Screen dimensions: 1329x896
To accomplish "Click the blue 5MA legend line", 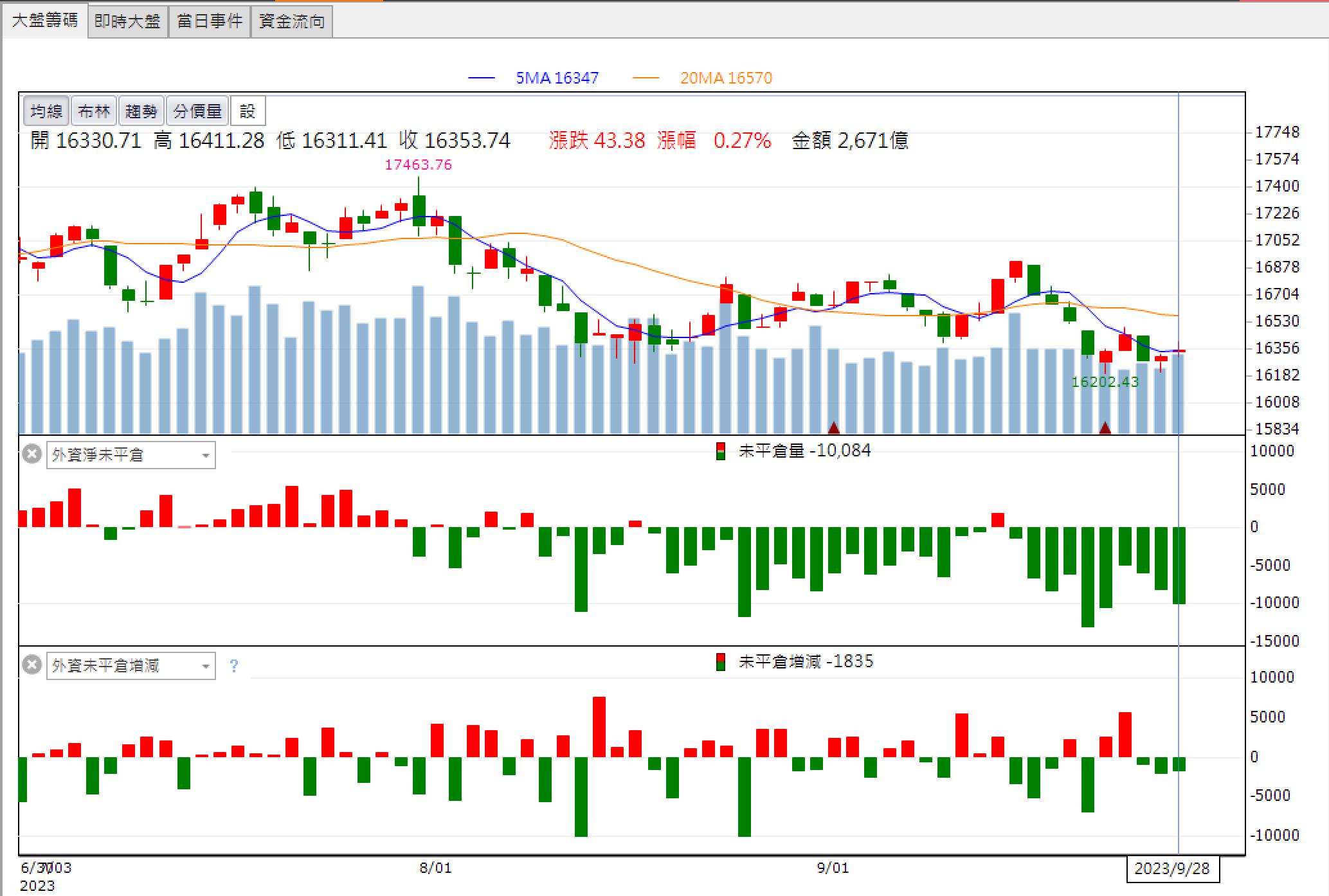I will pos(482,78).
